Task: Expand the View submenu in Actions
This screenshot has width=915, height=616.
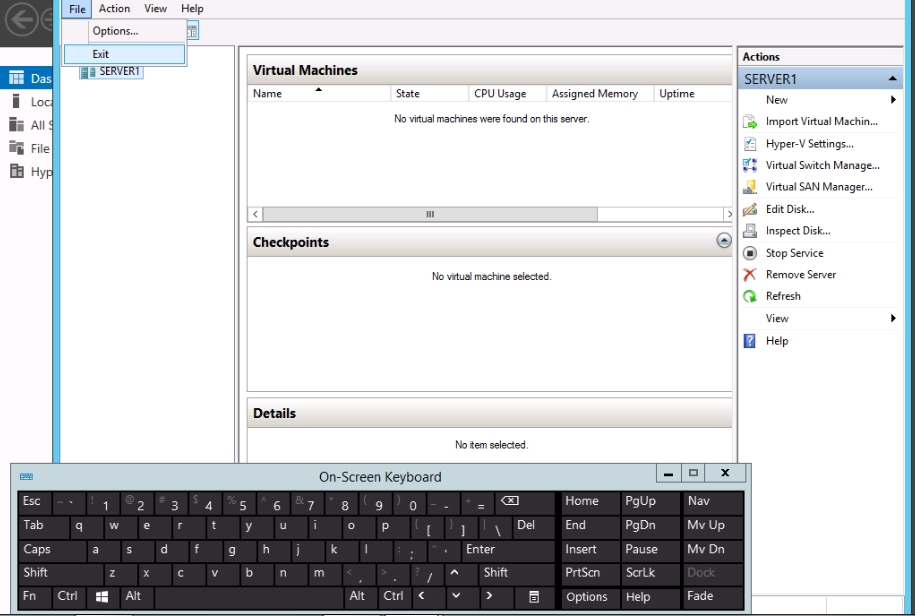Action: [892, 319]
